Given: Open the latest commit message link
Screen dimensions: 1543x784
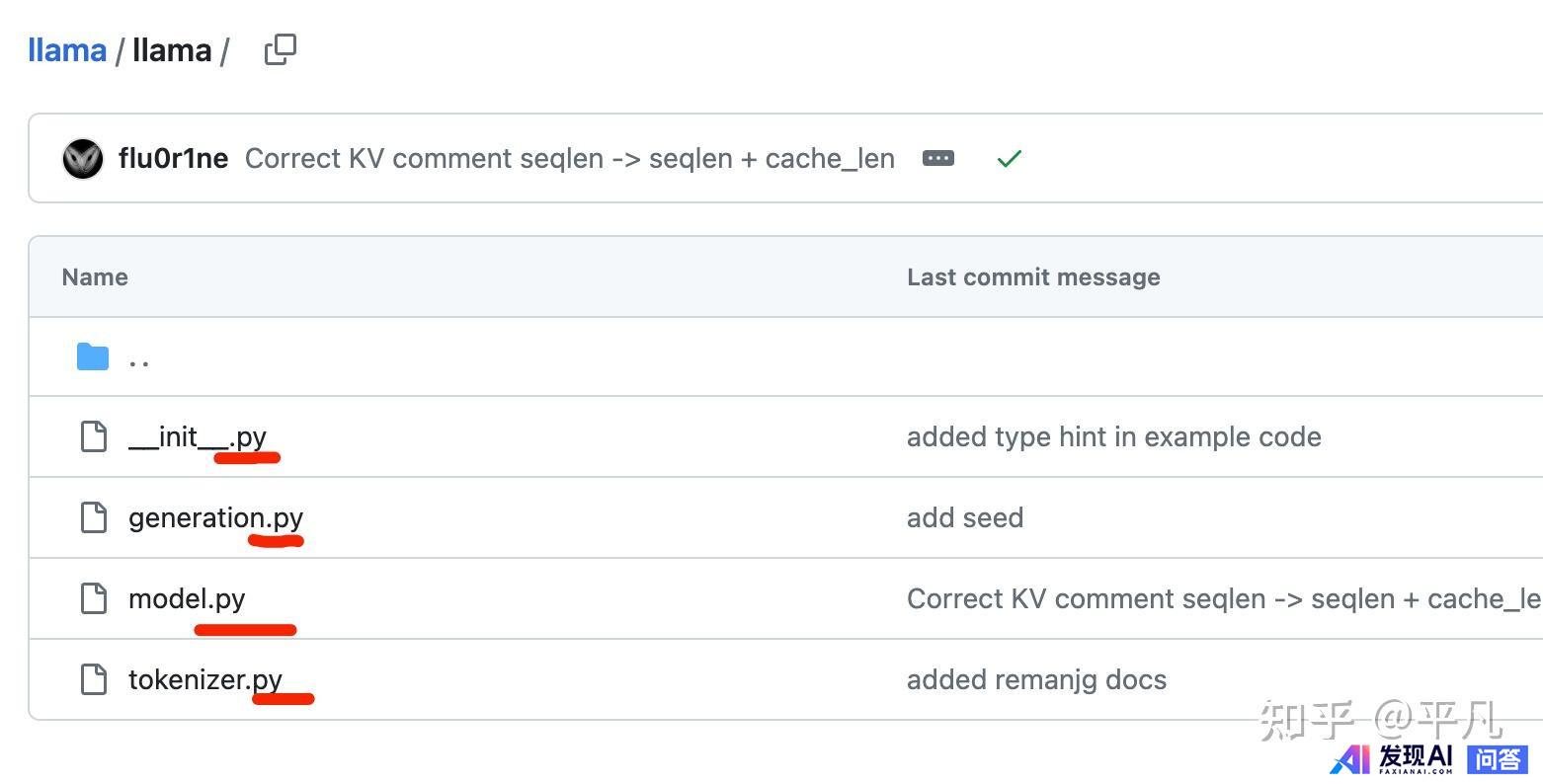Looking at the screenshot, I should (x=569, y=159).
